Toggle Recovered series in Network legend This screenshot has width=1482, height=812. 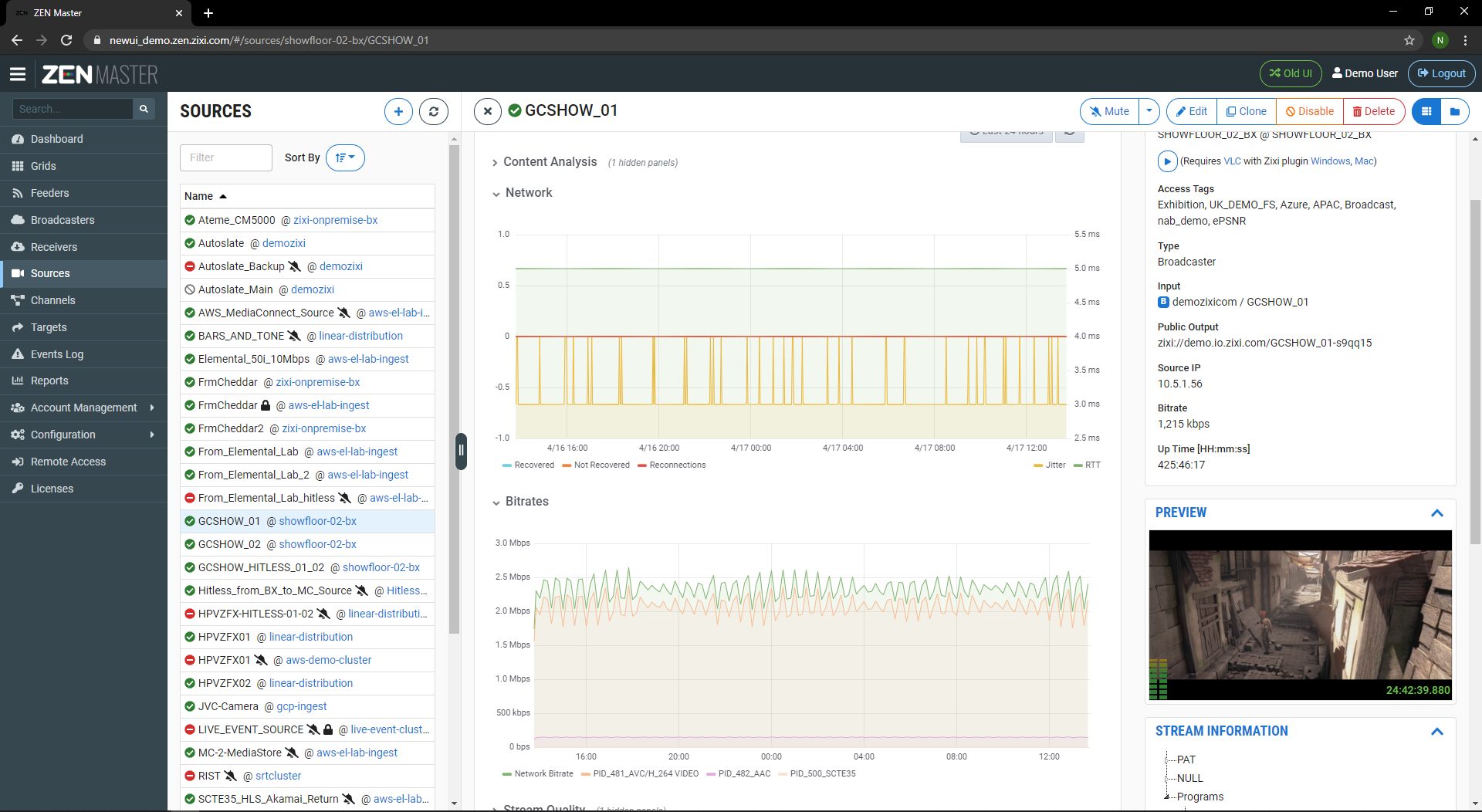click(533, 465)
